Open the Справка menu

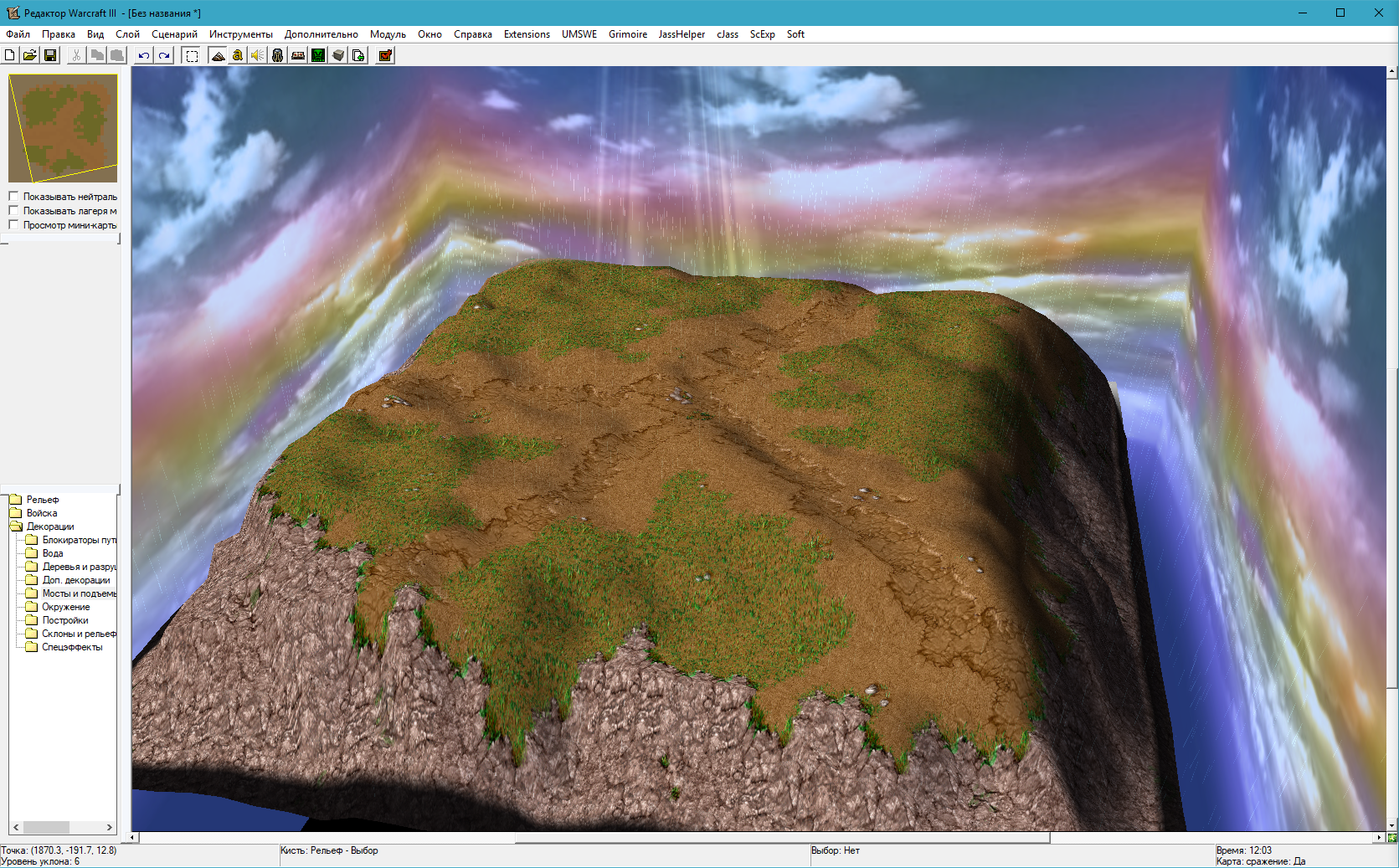coord(473,34)
